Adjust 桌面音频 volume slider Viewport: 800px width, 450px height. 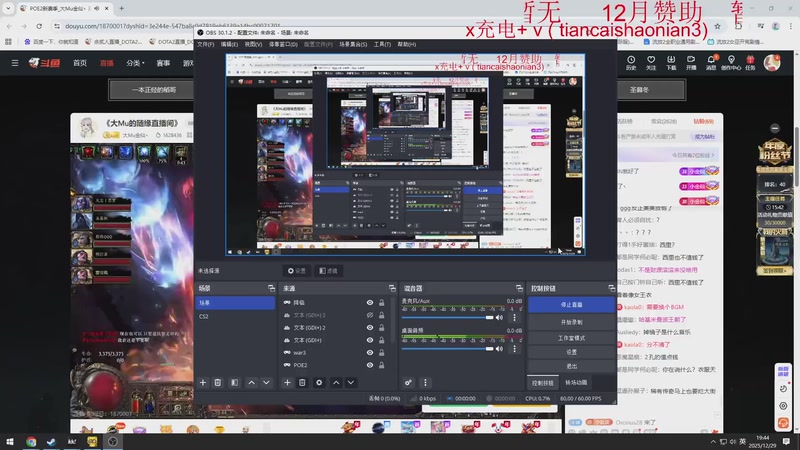tap(448, 349)
